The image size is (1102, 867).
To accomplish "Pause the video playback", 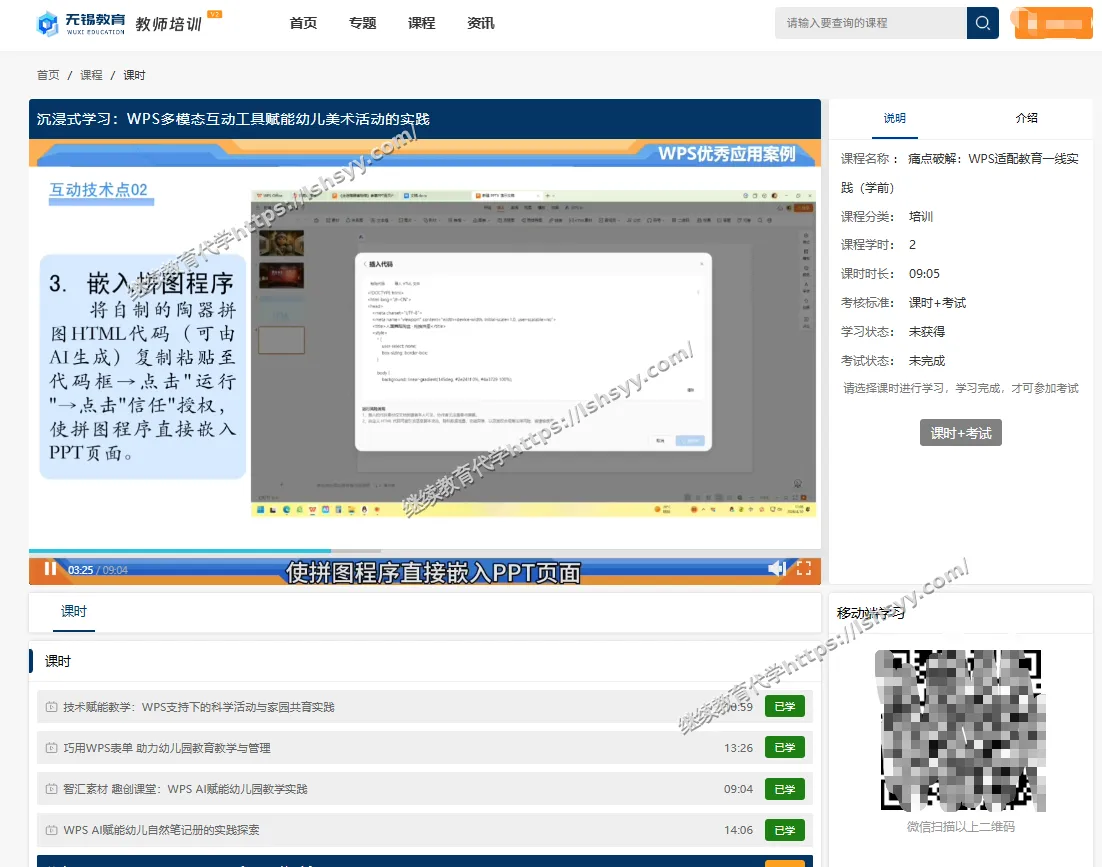I will pos(50,569).
